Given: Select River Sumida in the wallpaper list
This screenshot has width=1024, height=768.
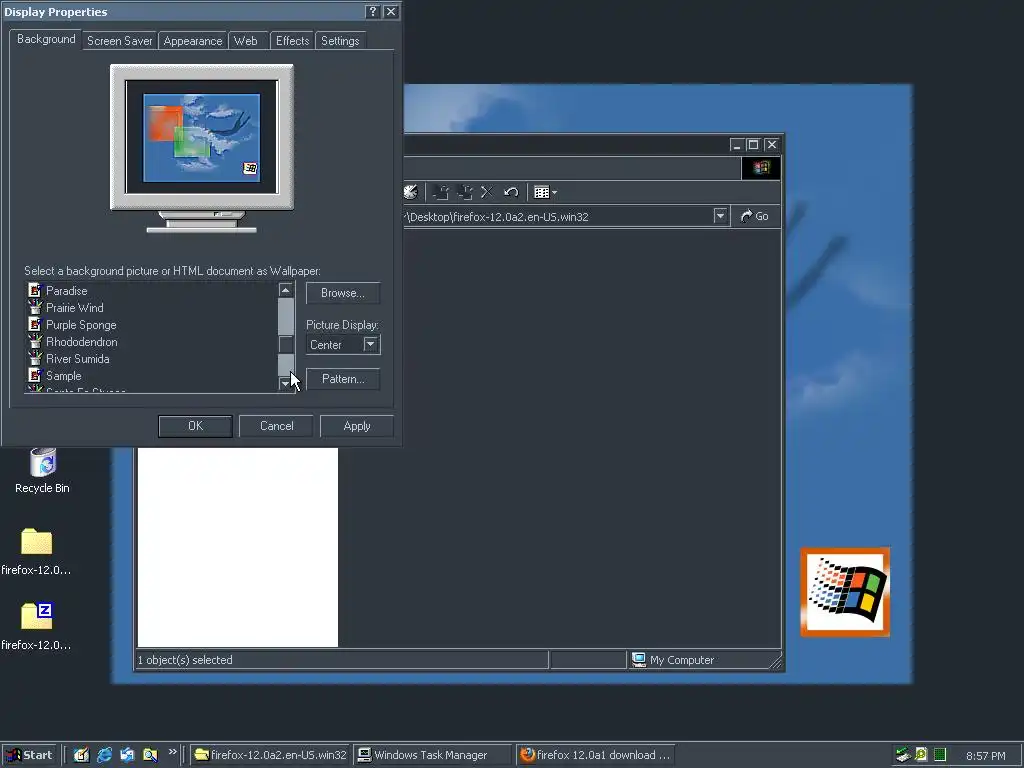Looking at the screenshot, I should click(x=78, y=359).
